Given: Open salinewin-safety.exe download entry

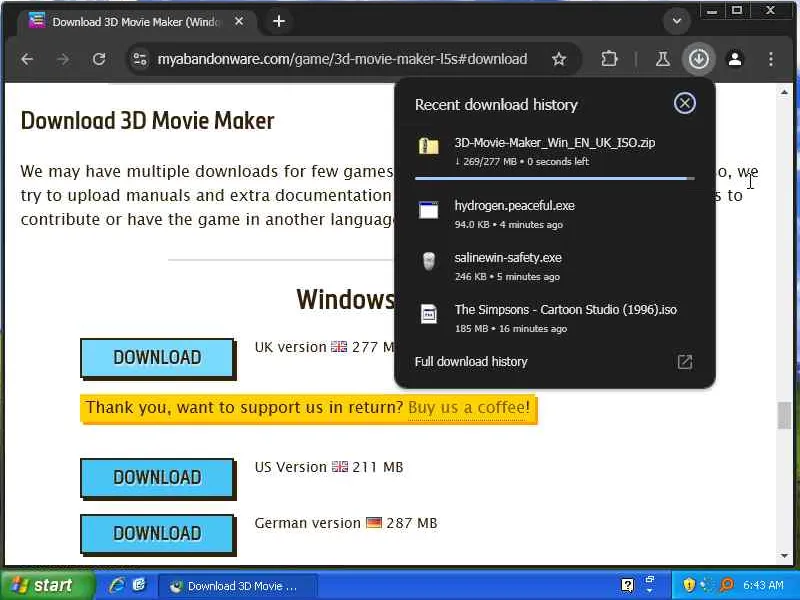Looking at the screenshot, I should pyautogui.click(x=555, y=266).
